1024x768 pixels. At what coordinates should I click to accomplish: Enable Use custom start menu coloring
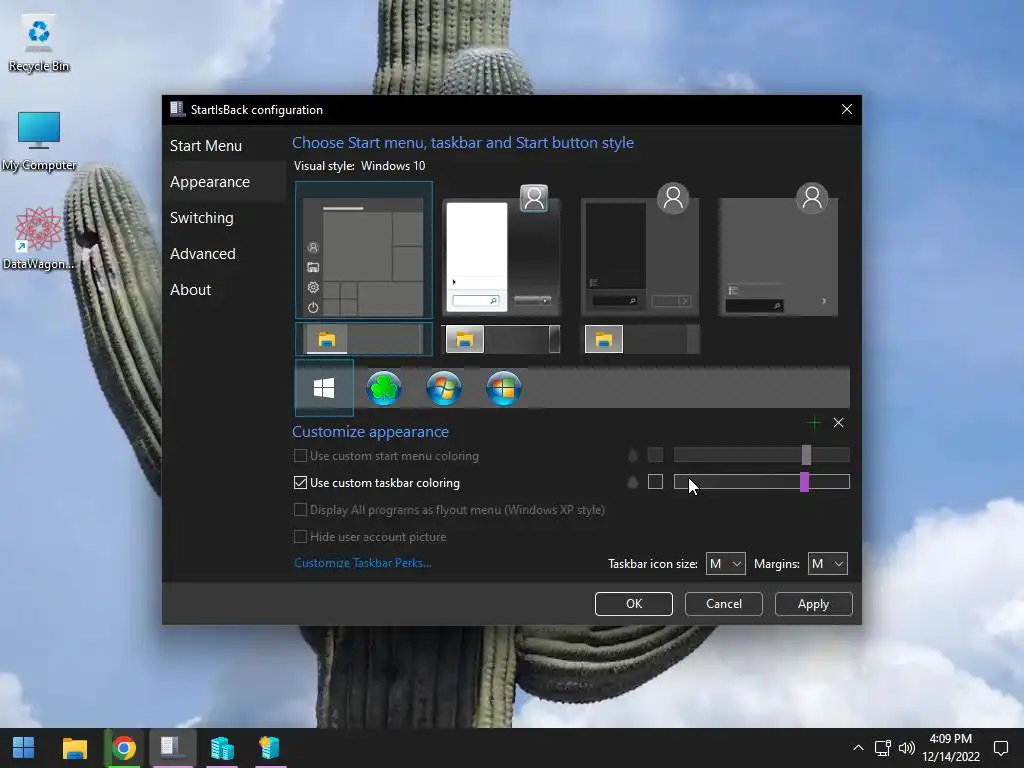coord(300,456)
